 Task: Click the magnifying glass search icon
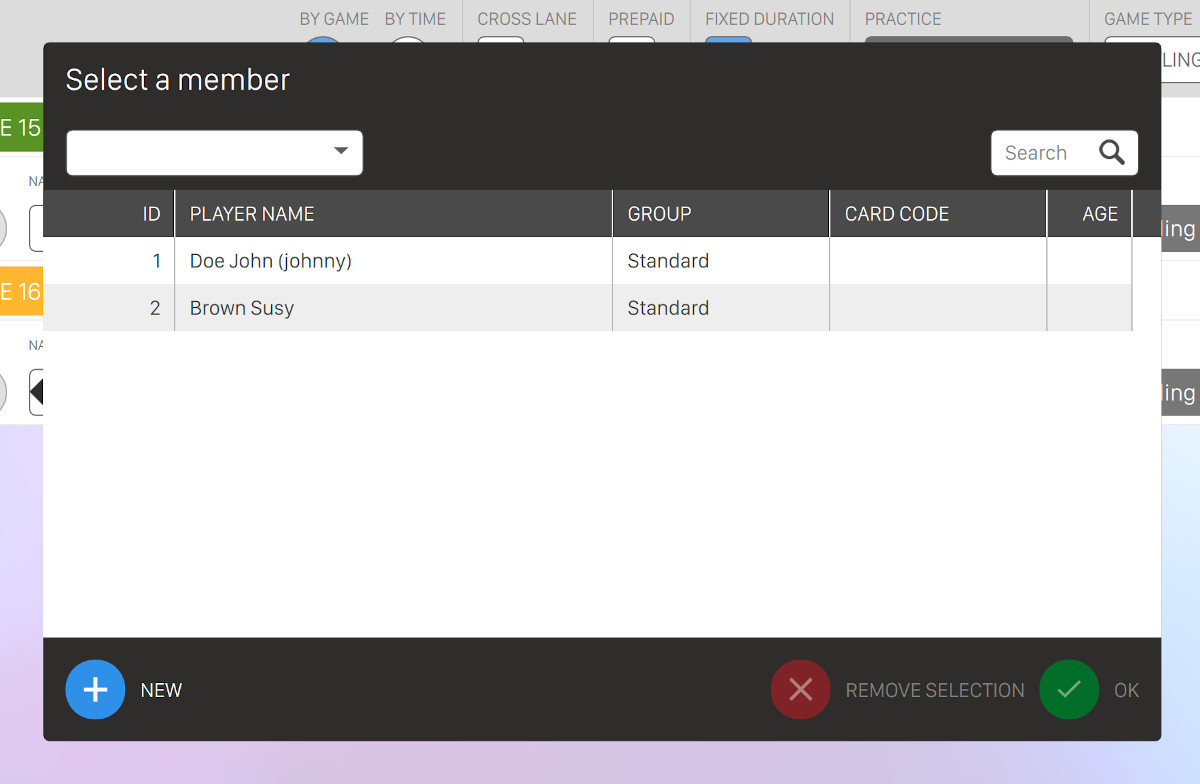(1112, 153)
